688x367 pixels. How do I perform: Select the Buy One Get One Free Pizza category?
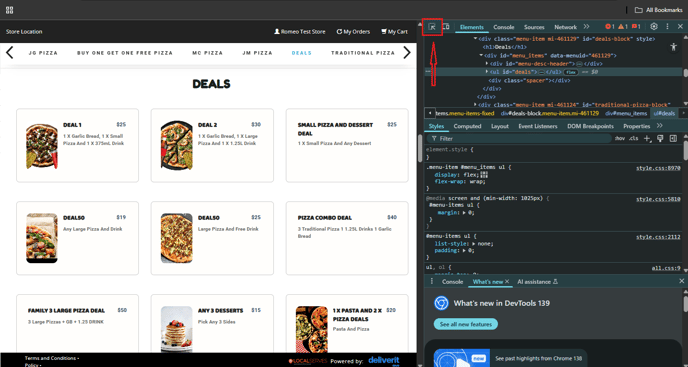125,53
